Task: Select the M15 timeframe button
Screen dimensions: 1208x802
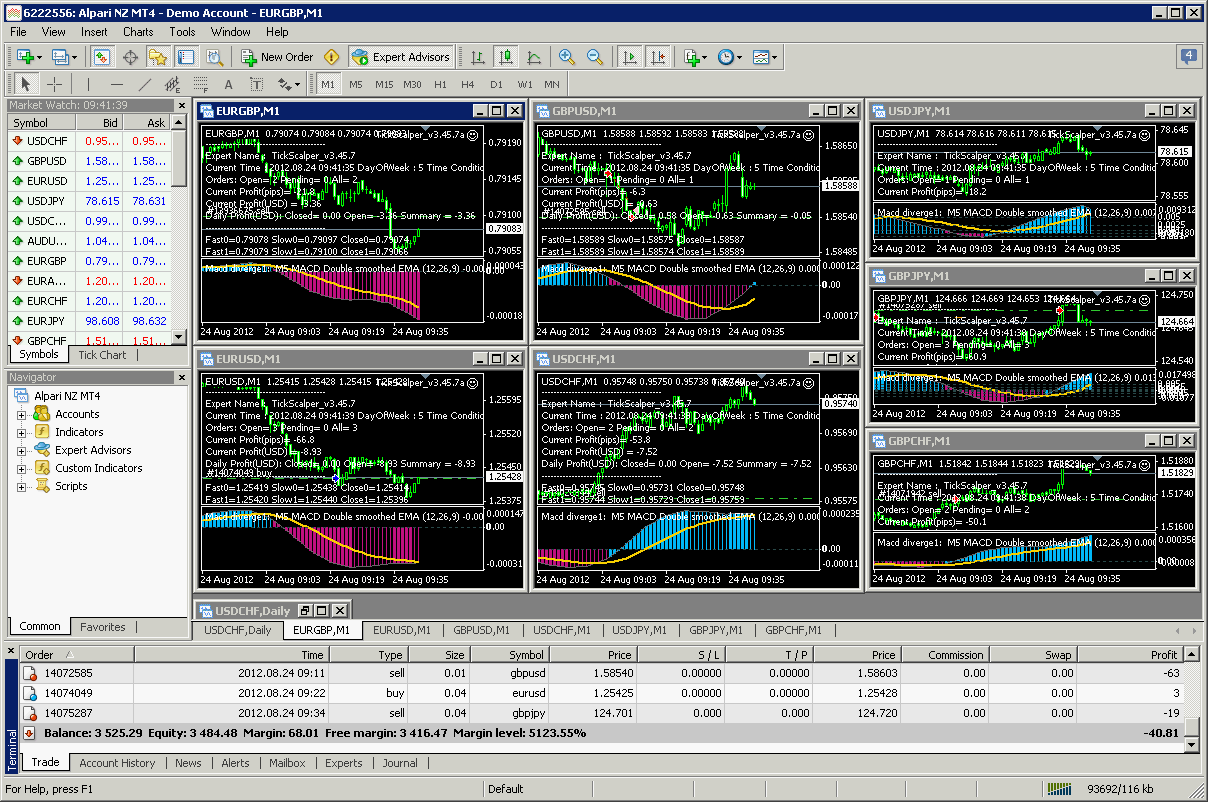Action: pos(384,84)
